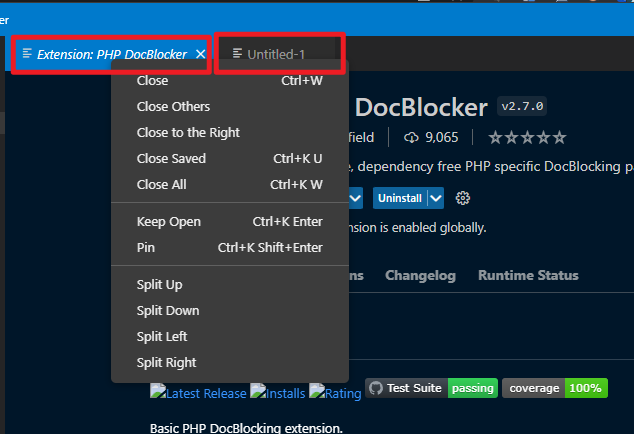Click the Uninstall button
The width and height of the screenshot is (634, 434).
(x=399, y=198)
